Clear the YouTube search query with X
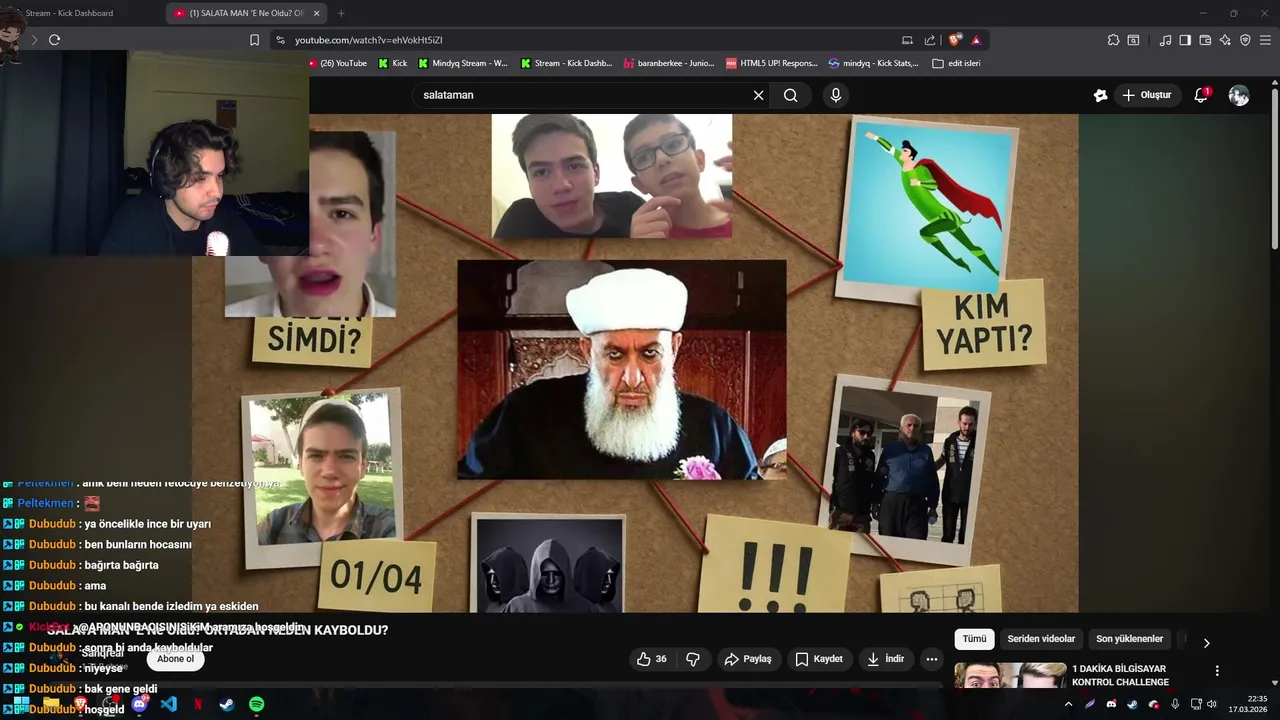 (758, 95)
